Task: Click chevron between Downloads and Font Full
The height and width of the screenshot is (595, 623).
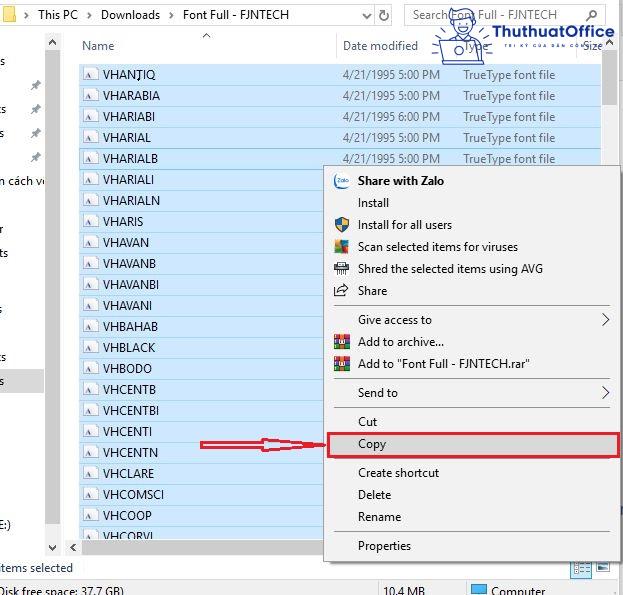Action: [171, 15]
